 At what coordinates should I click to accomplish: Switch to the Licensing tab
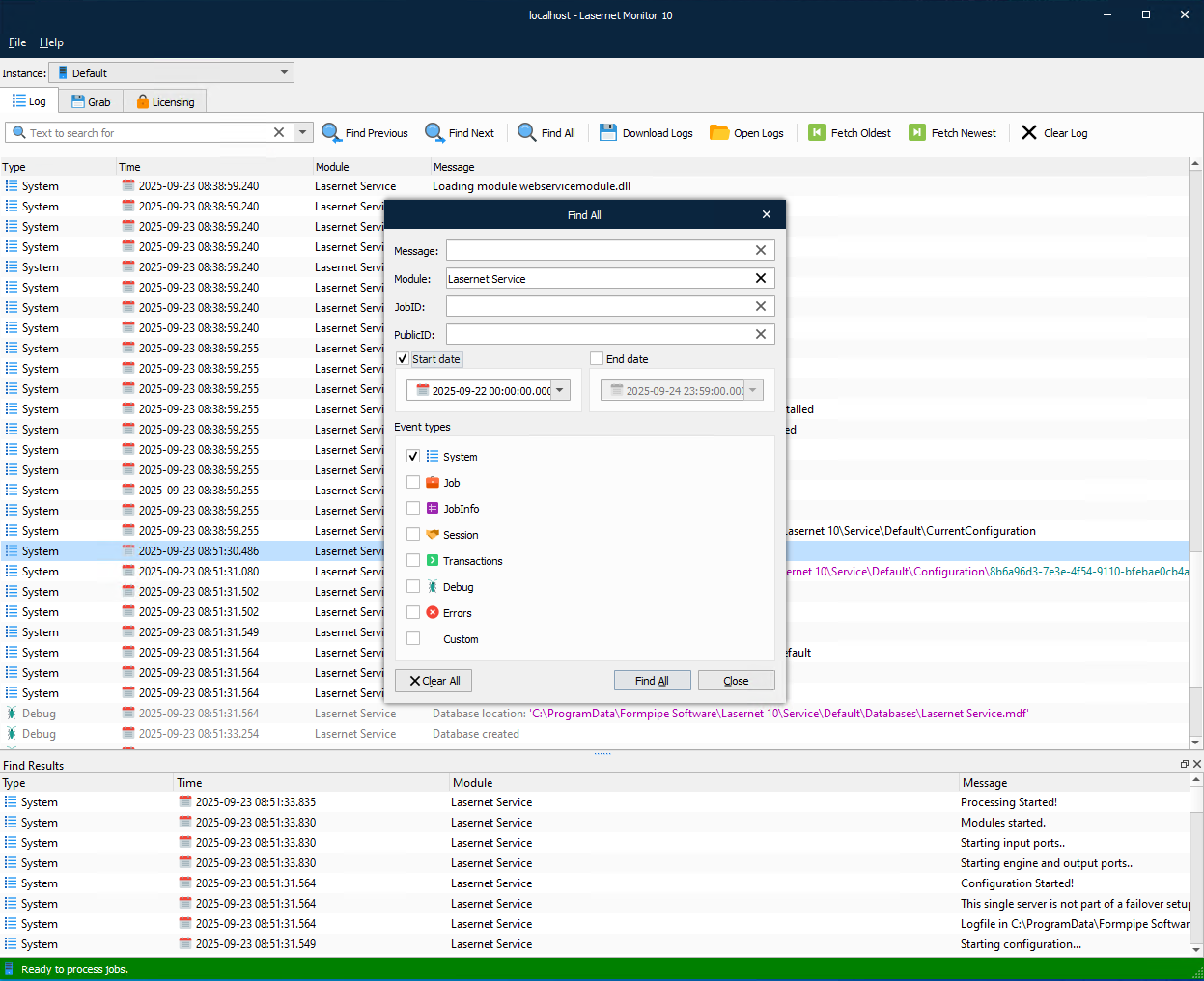coord(165,101)
